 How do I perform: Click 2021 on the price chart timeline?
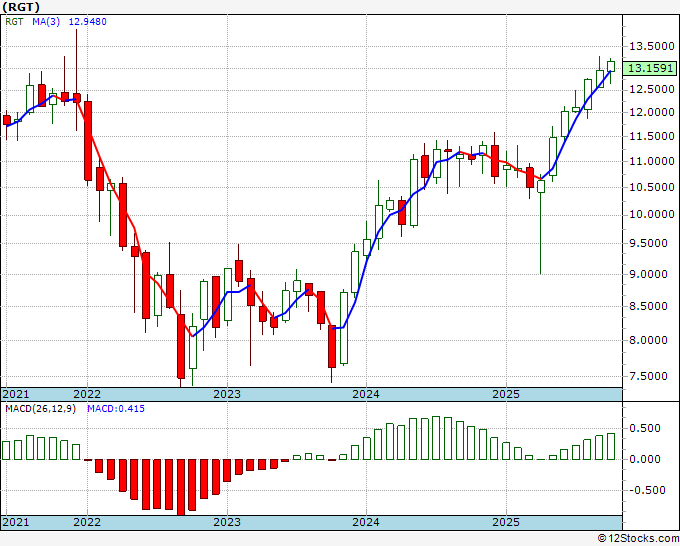(x=16, y=394)
